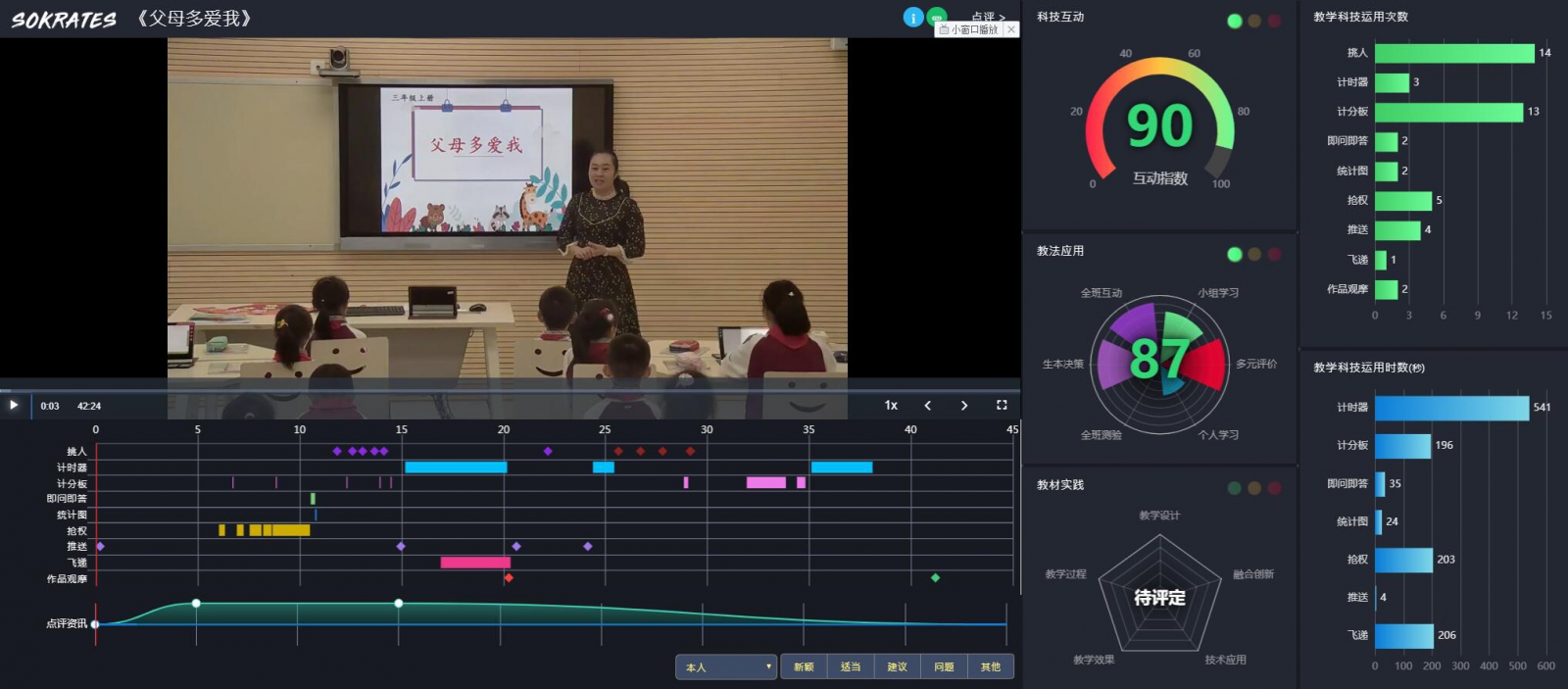This screenshot has width=1568, height=689.
Task: Open the 本人 reviewer dropdown
Action: point(726,667)
